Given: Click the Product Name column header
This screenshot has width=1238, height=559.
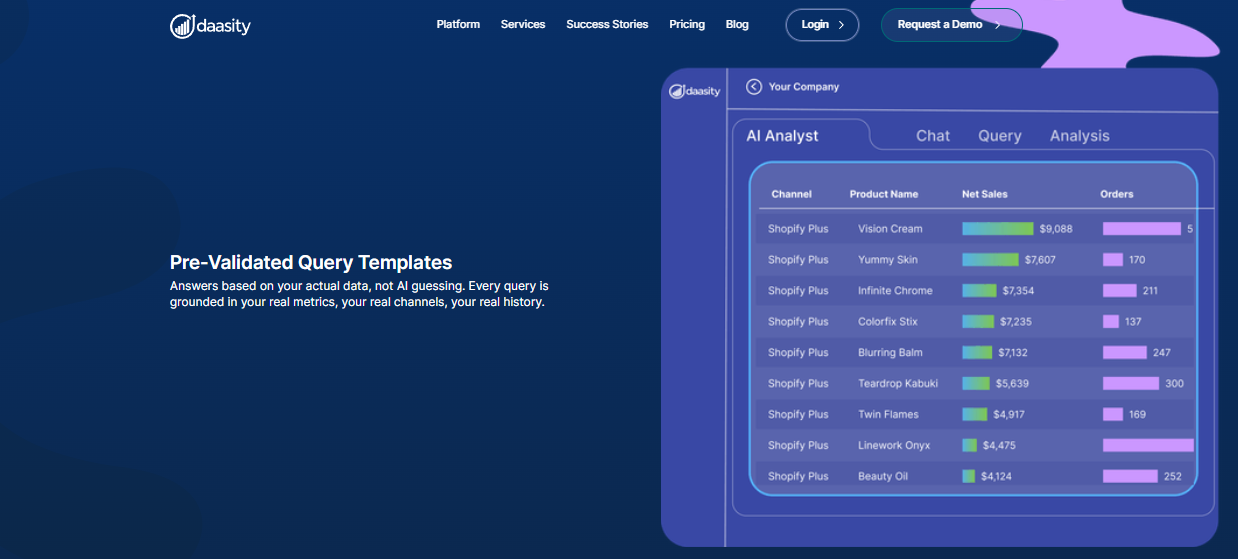Looking at the screenshot, I should coord(884,194).
